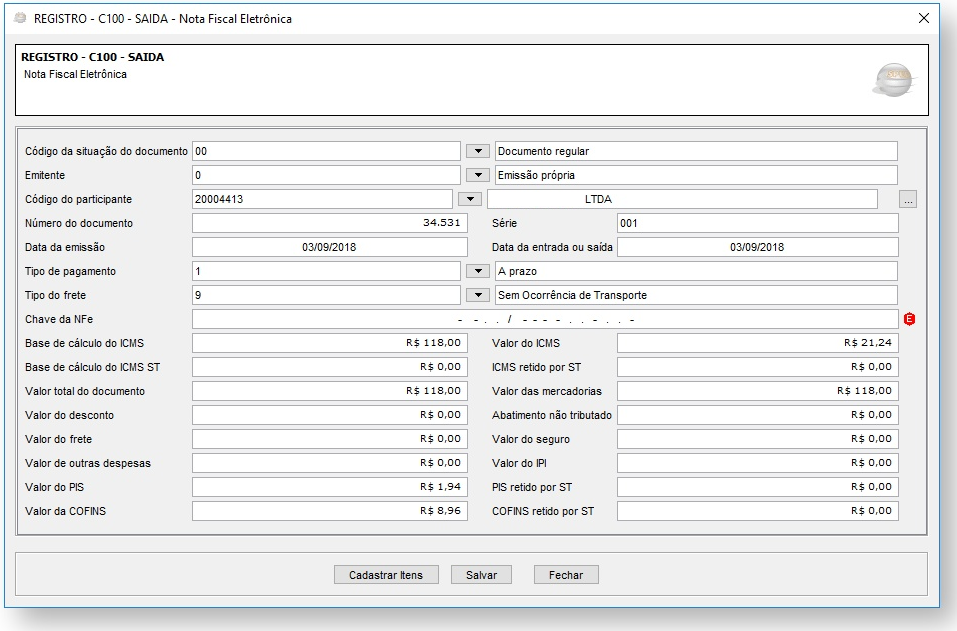Expand the Emitente dropdown arrow
Image resolution: width=957 pixels, height=631 pixels.
click(477, 176)
